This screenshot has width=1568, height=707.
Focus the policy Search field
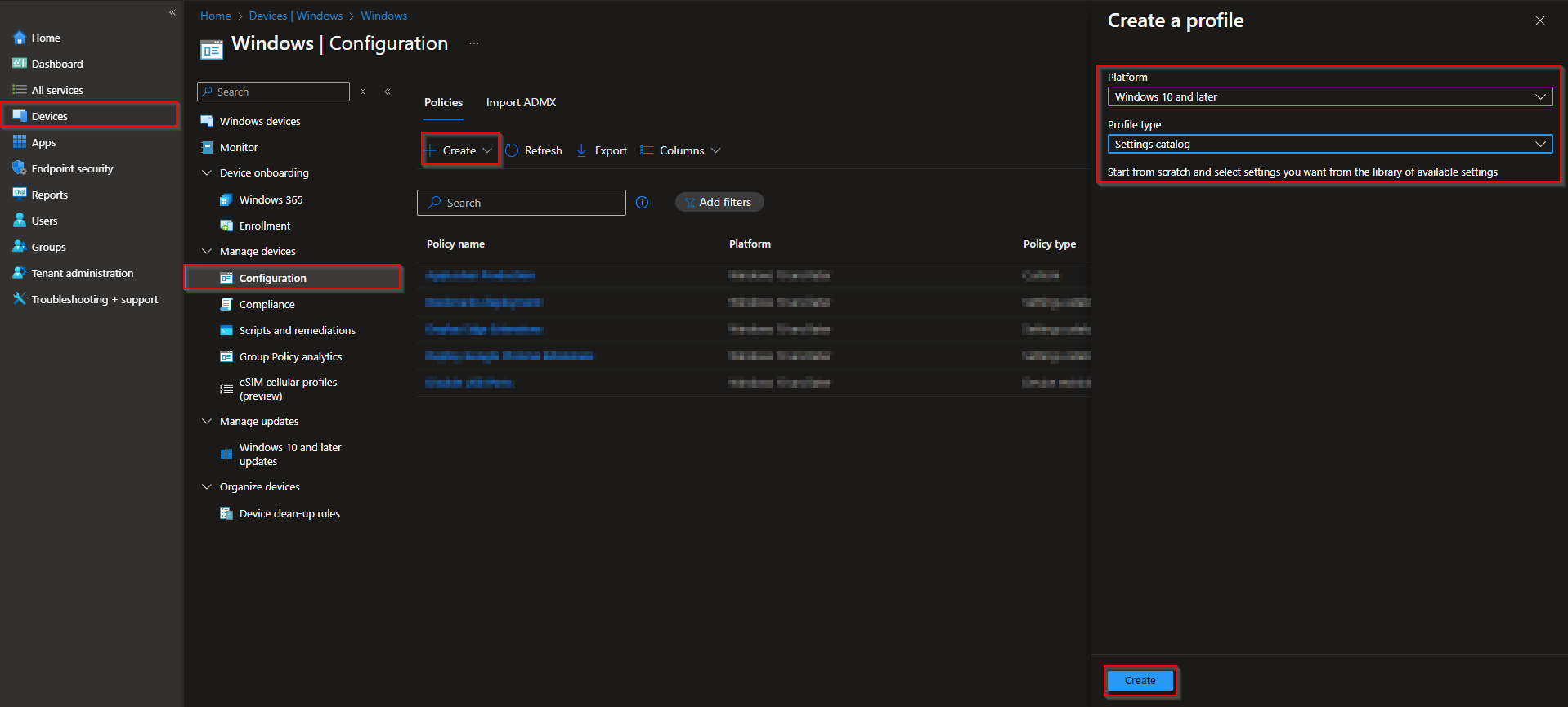tap(522, 203)
